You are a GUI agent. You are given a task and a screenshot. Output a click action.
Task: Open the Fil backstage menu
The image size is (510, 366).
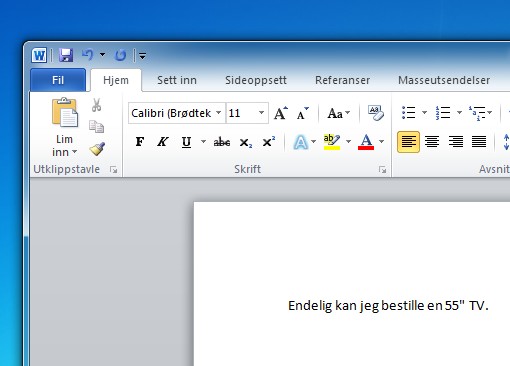point(58,80)
